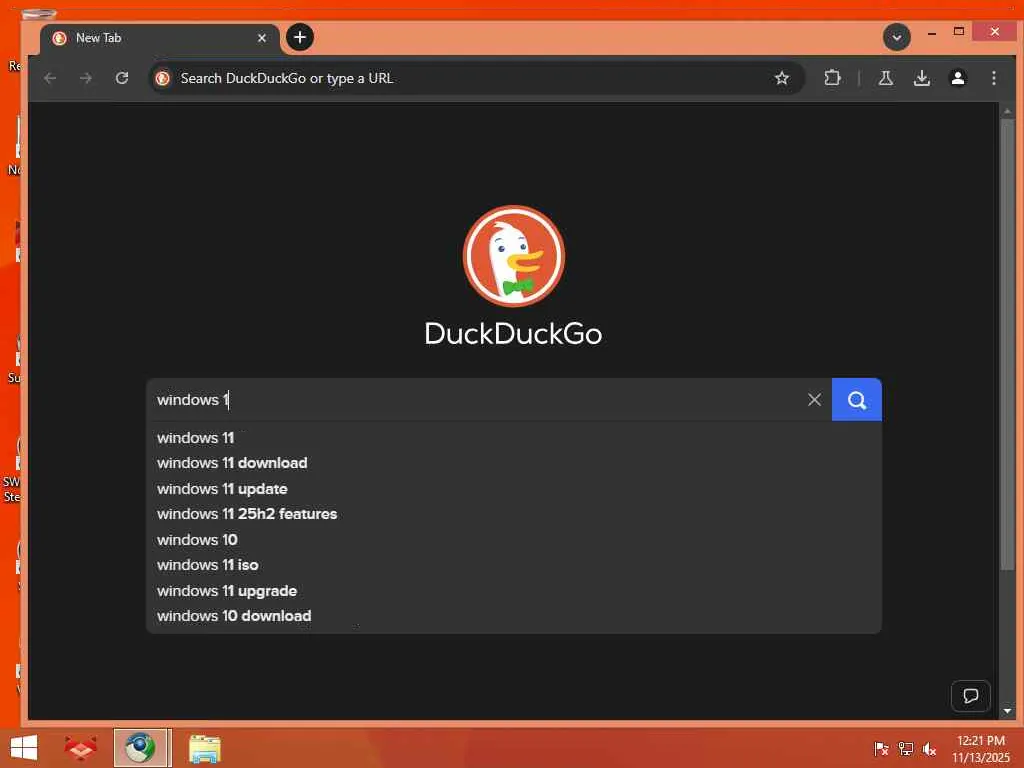Open the clock showing 12:21 PM
Viewport: 1024px width, 768px height.
coord(980,748)
